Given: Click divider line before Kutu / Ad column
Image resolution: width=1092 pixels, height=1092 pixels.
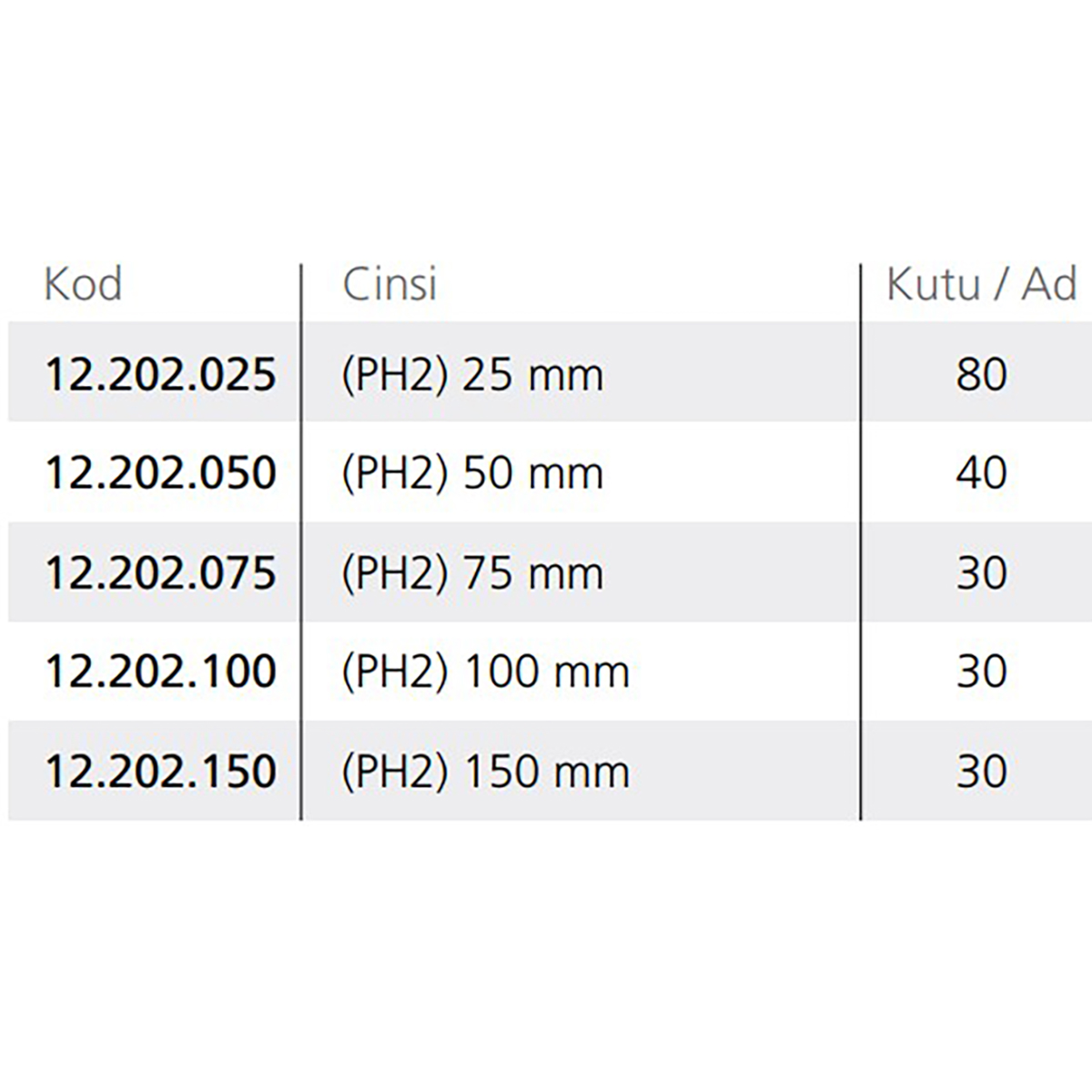Looking at the screenshot, I should (x=860, y=542).
